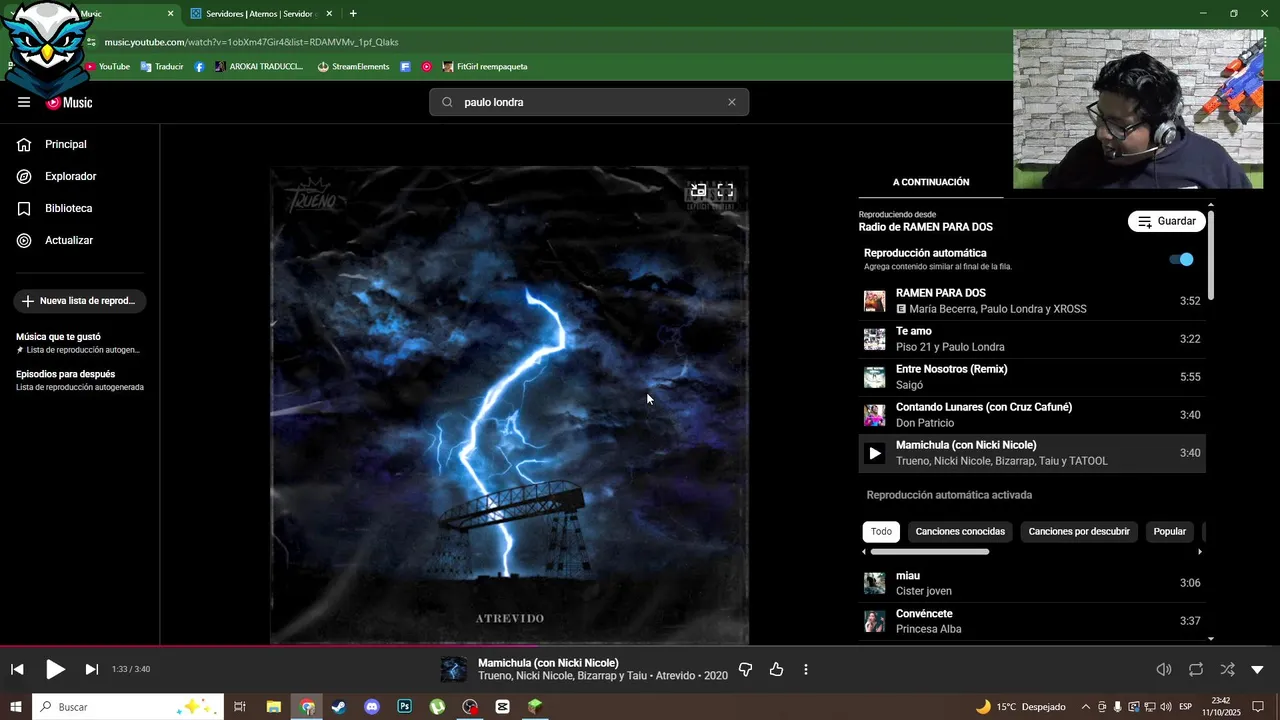Create a new playlist with Nueva lista button
The image size is (1280, 720).
pyautogui.click(x=80, y=301)
